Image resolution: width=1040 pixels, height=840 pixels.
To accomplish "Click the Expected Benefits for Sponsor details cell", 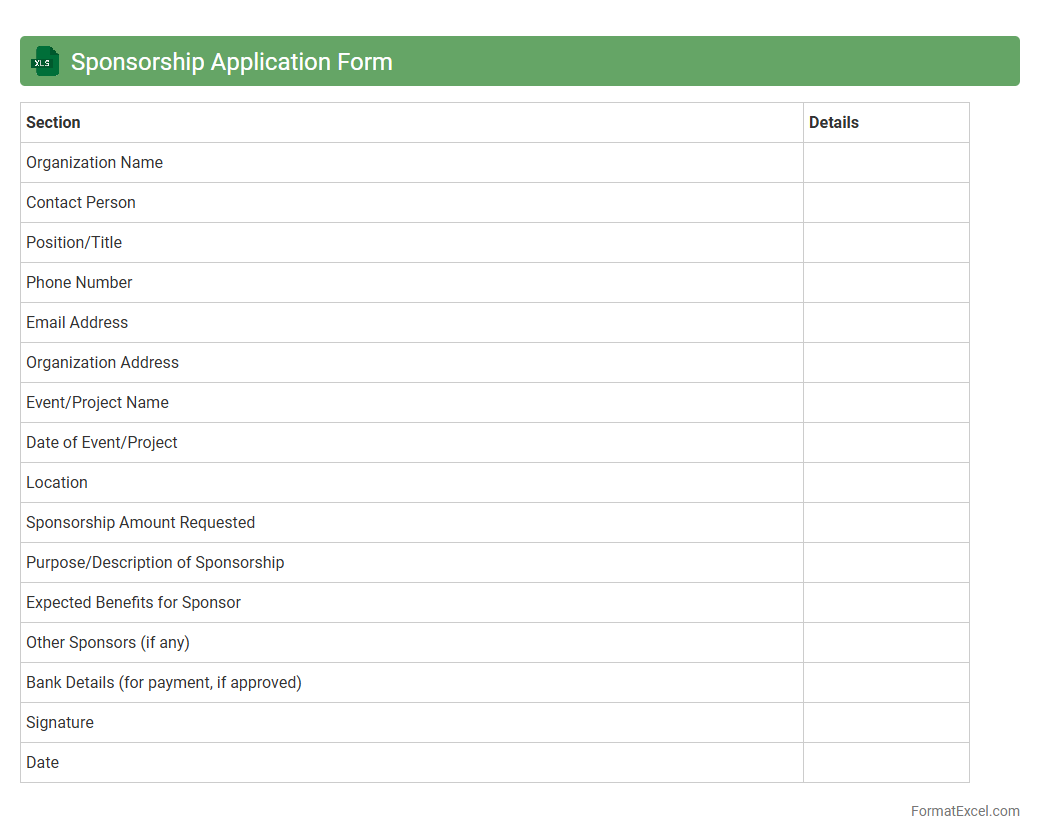I will coord(885,602).
